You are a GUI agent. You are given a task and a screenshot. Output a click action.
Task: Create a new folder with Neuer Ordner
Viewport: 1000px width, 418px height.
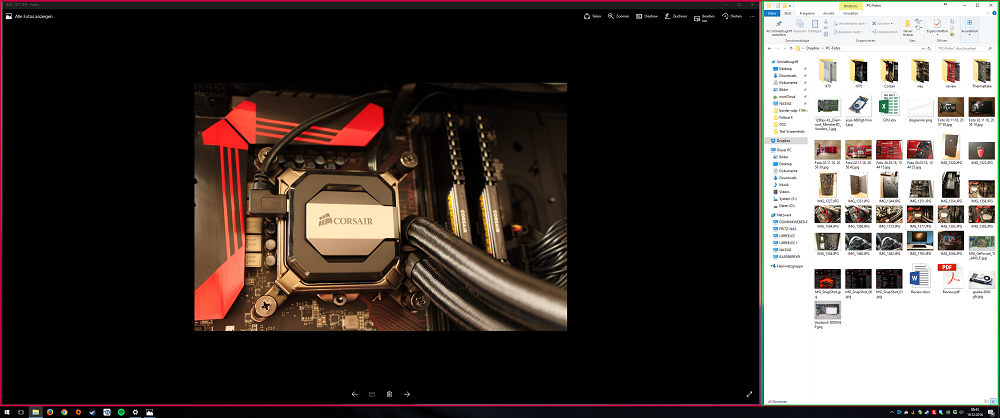[908, 29]
